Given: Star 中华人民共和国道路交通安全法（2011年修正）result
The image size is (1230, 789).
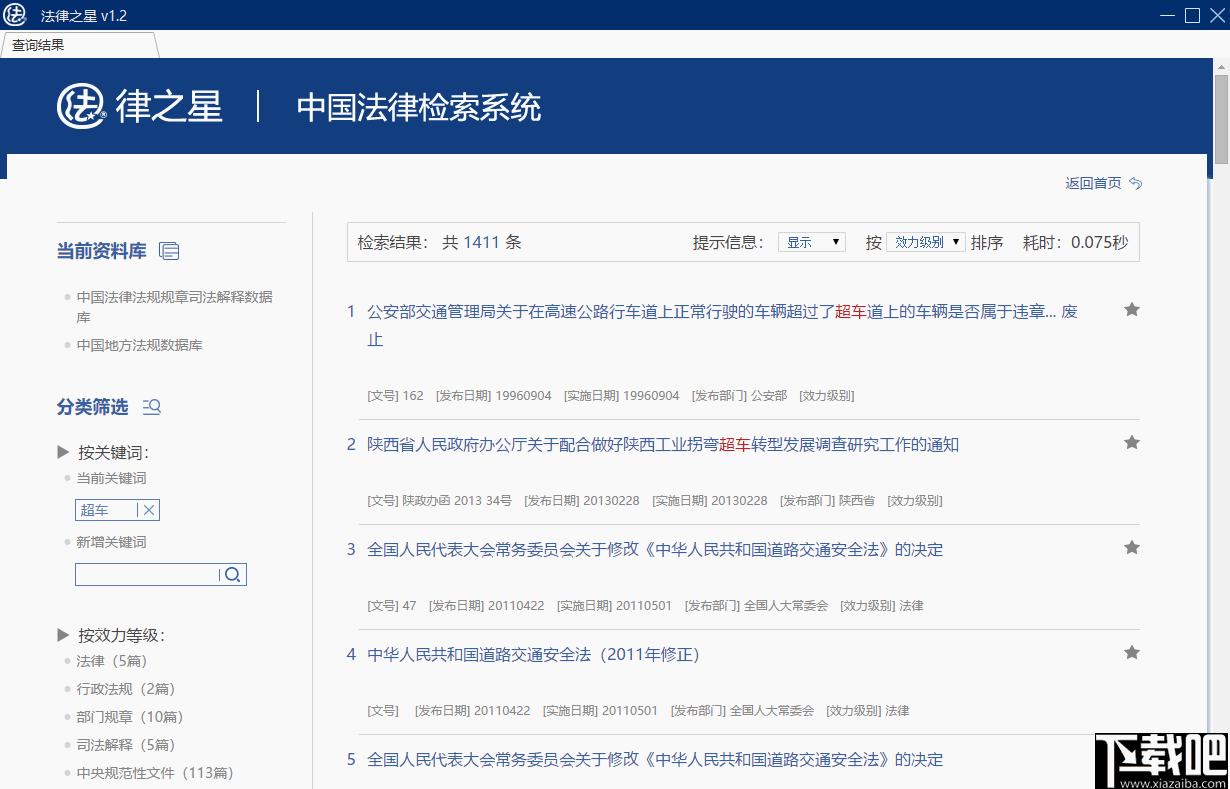Looking at the screenshot, I should tap(1132, 652).
